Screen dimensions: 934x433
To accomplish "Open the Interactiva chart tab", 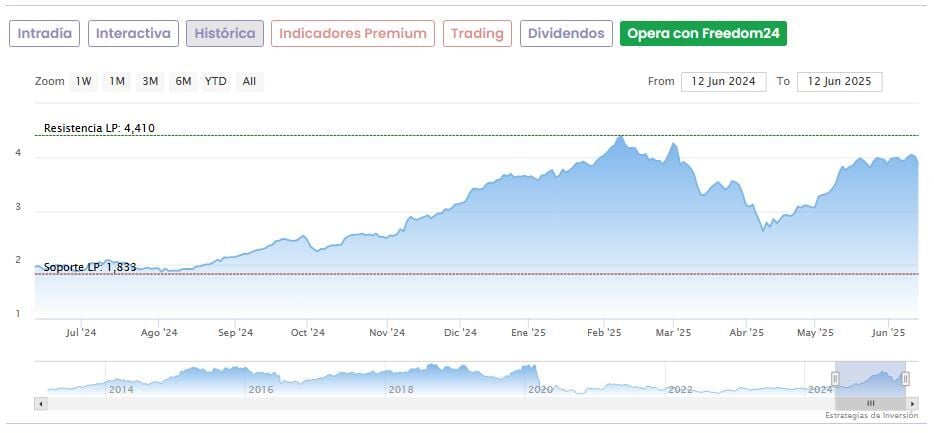I will click(133, 33).
